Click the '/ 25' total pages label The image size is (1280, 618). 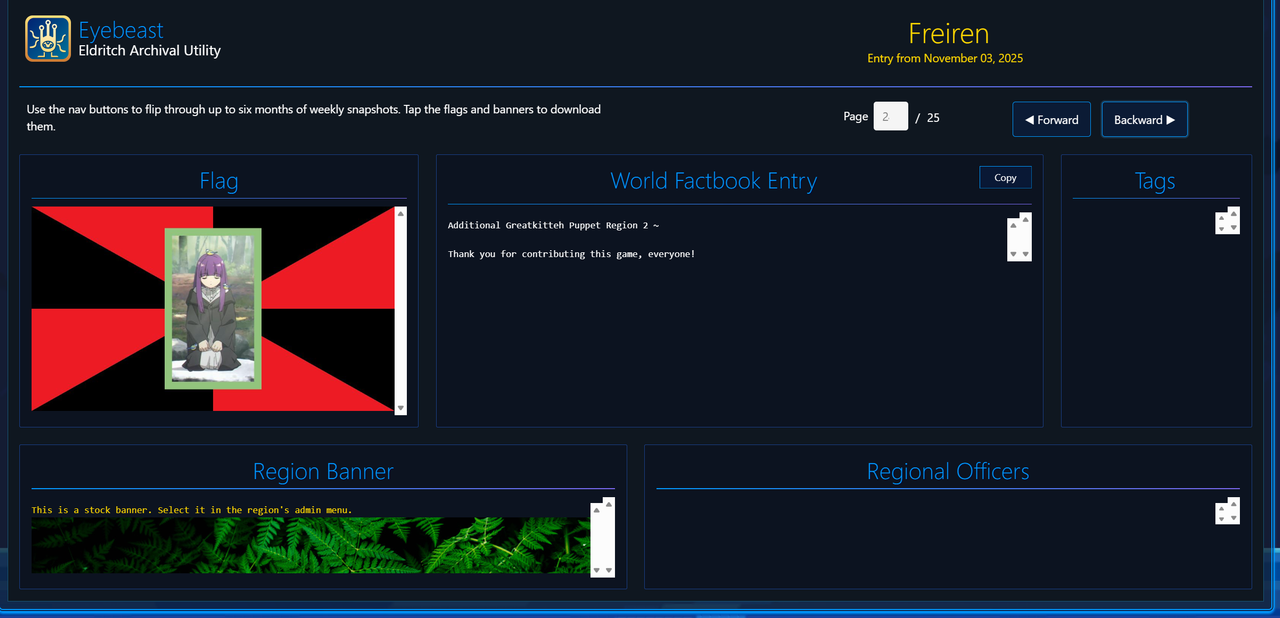click(928, 117)
